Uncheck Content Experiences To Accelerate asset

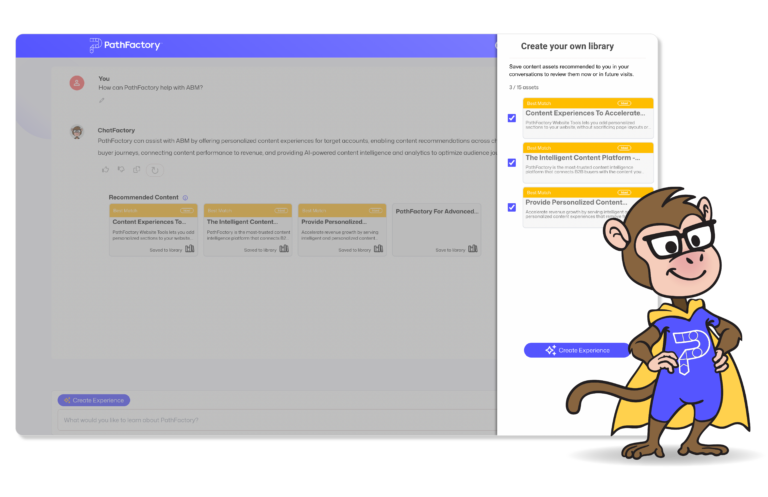(x=512, y=118)
